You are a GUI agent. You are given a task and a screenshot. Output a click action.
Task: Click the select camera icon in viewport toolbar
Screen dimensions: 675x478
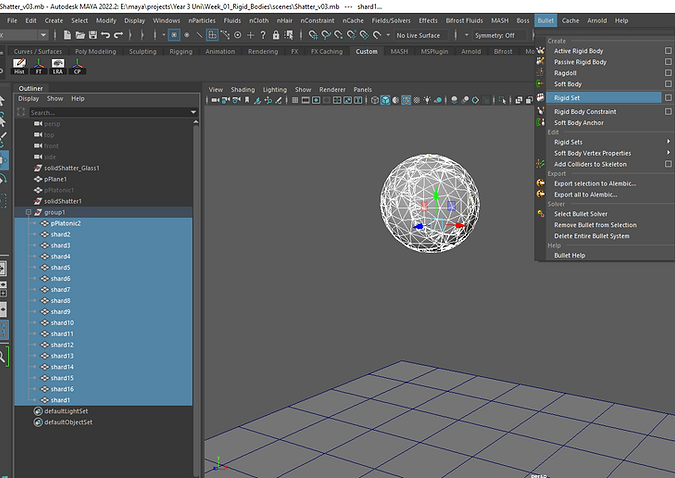[x=215, y=100]
